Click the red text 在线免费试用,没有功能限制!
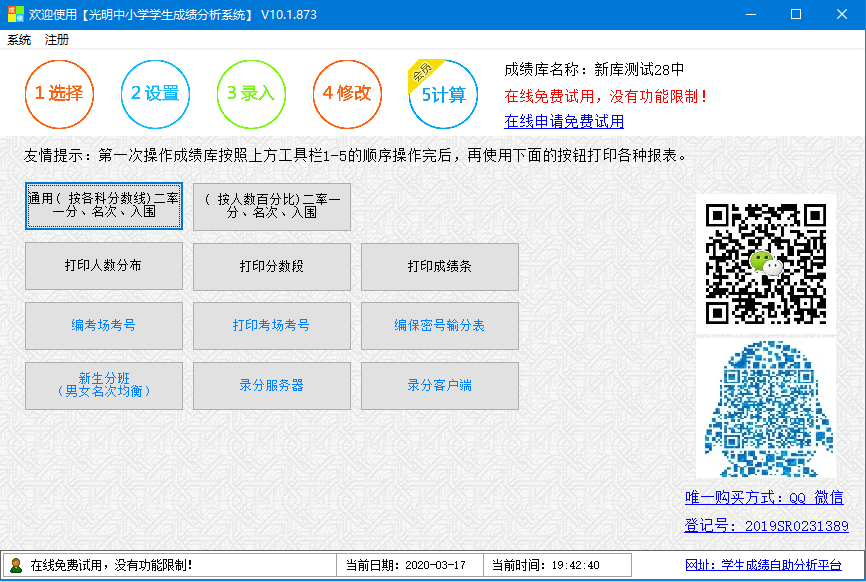866x582 pixels. coord(606,97)
